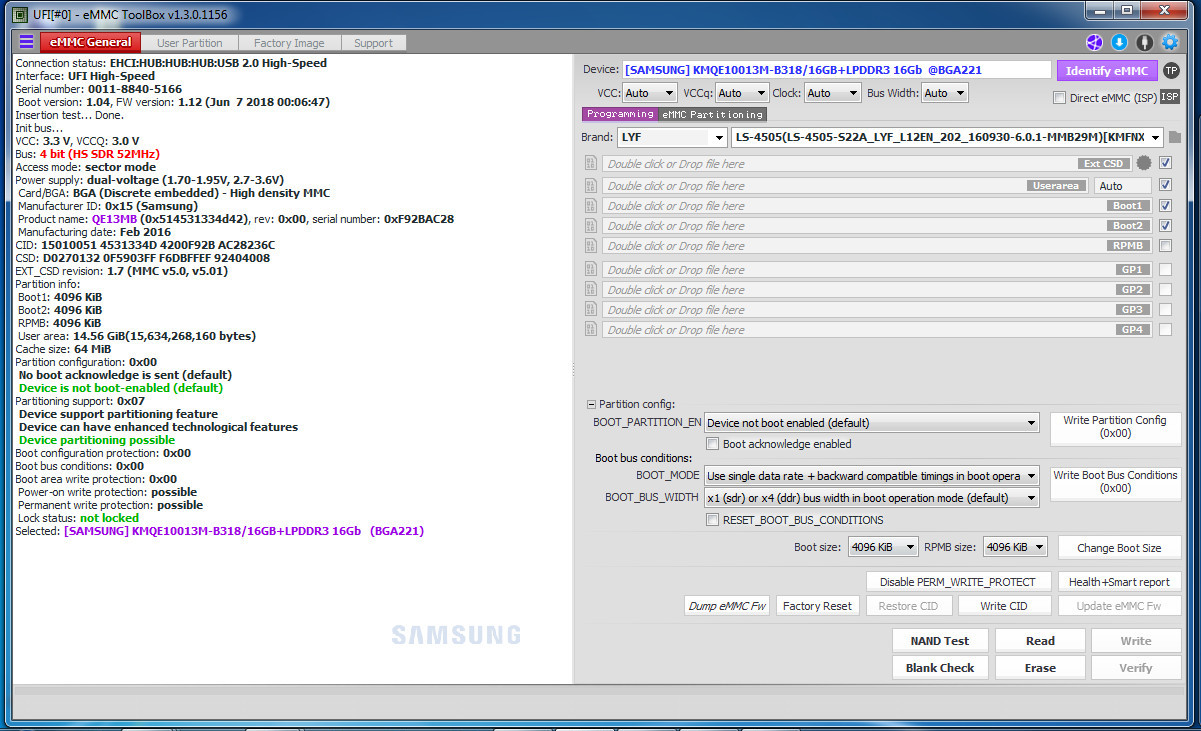Click the ISP pinout badge icon

coord(1169,97)
